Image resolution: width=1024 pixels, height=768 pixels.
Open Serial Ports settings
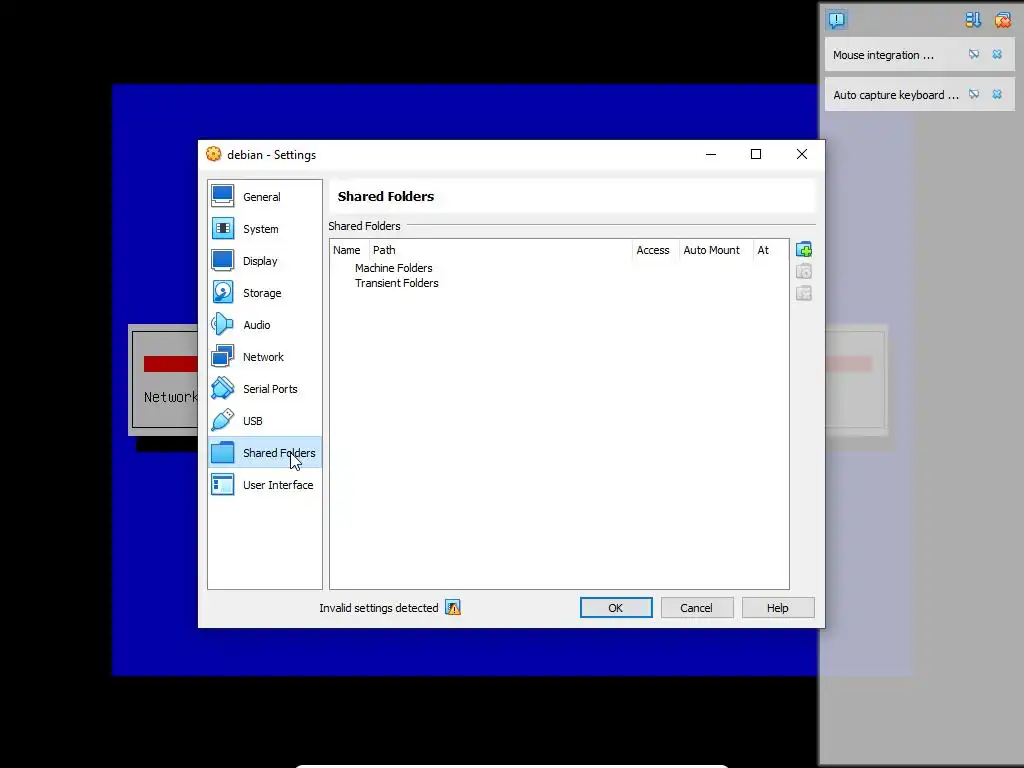264,389
